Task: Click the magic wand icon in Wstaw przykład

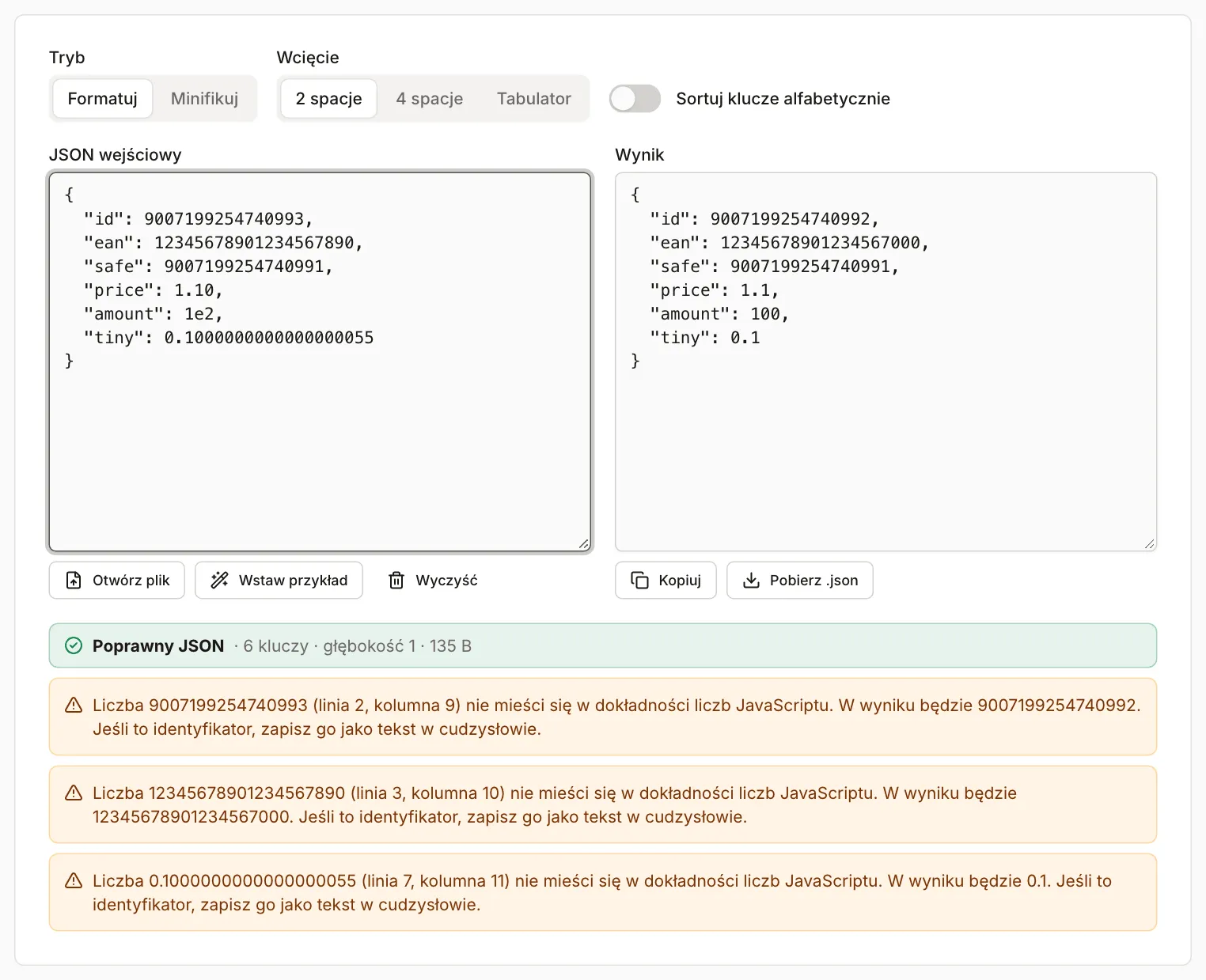Action: (x=219, y=581)
